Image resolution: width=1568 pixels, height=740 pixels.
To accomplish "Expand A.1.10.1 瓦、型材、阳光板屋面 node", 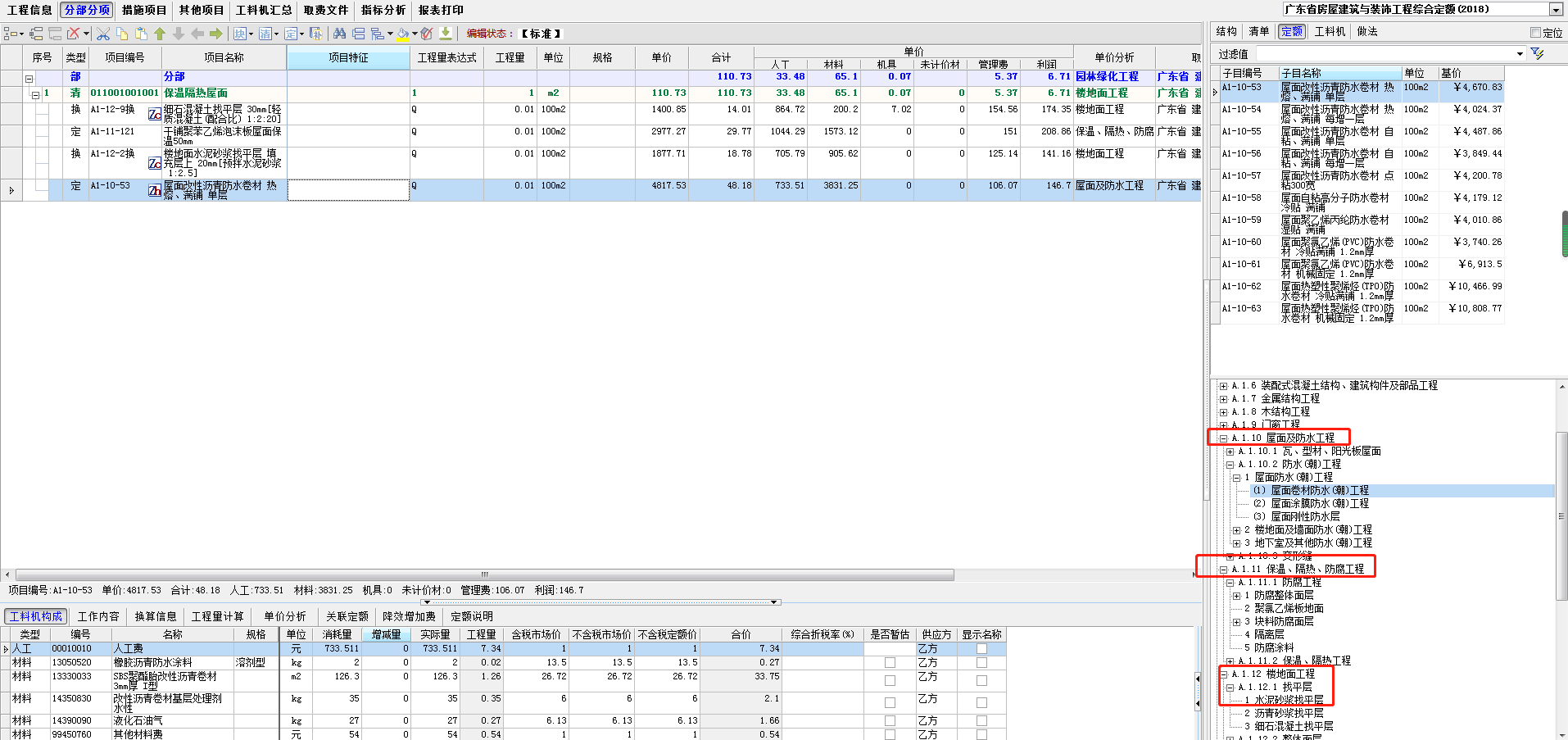I will pos(1230,452).
